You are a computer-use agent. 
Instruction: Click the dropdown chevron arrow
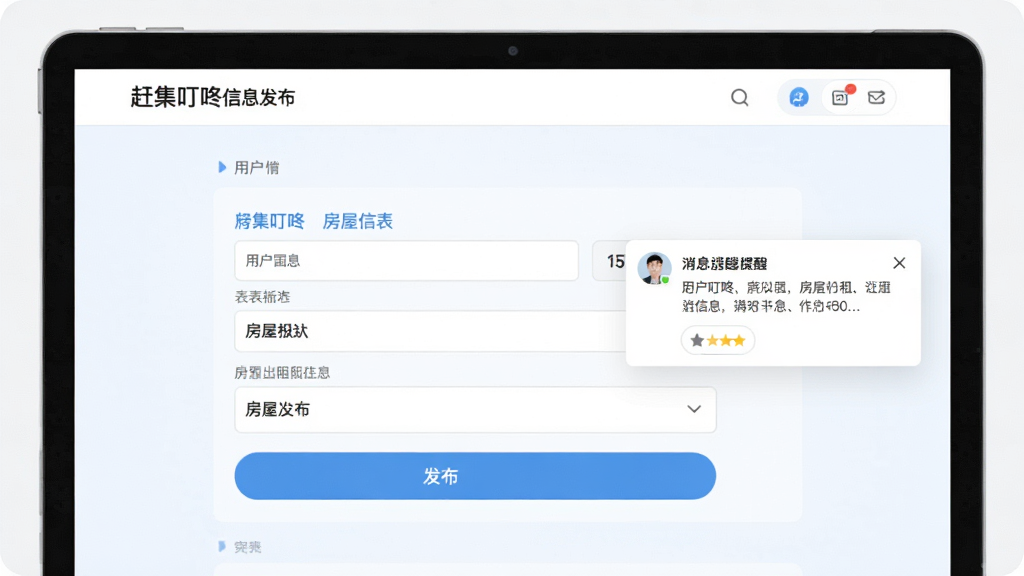[x=694, y=409]
